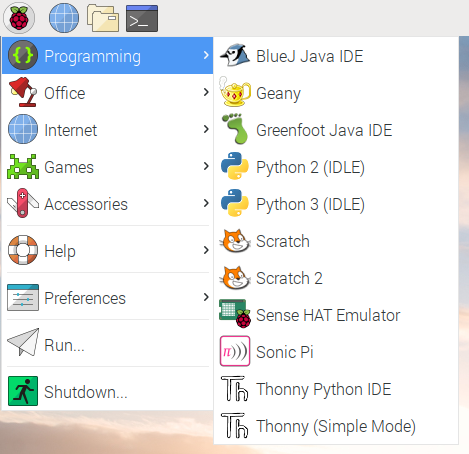Image resolution: width=469 pixels, height=454 pixels.
Task: Launch the web browser globe icon in taskbar
Action: tap(64, 18)
